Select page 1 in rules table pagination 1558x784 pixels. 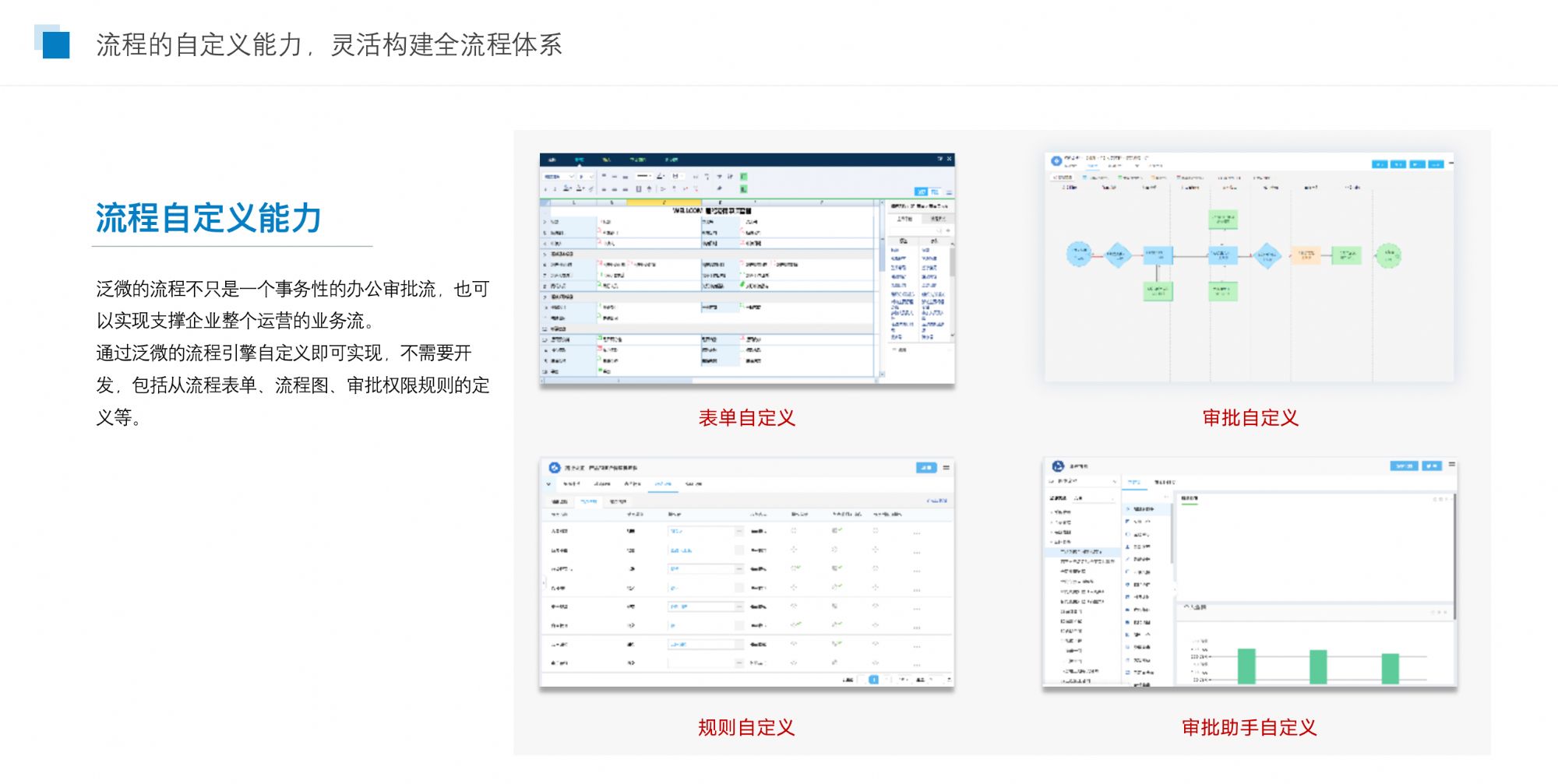click(x=873, y=680)
